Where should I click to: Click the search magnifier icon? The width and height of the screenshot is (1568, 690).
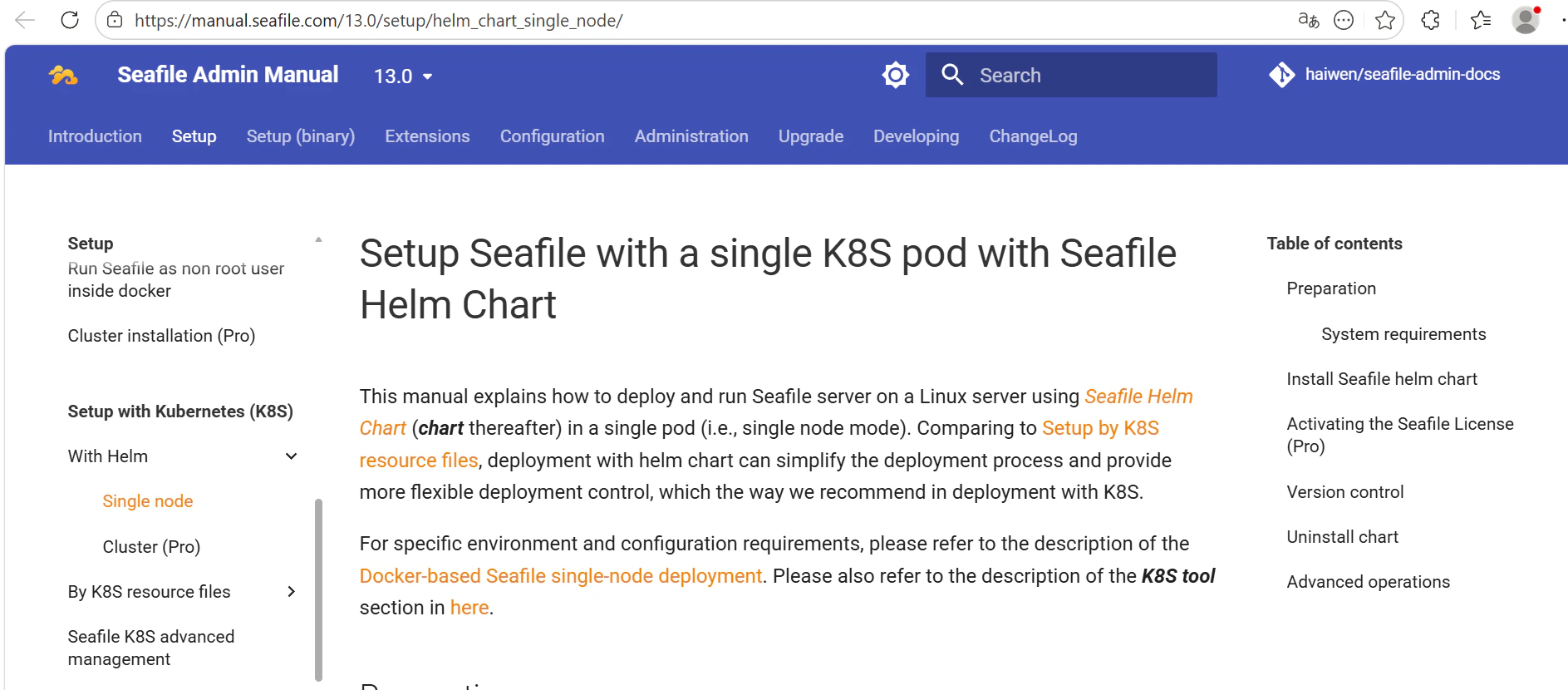[x=952, y=76]
